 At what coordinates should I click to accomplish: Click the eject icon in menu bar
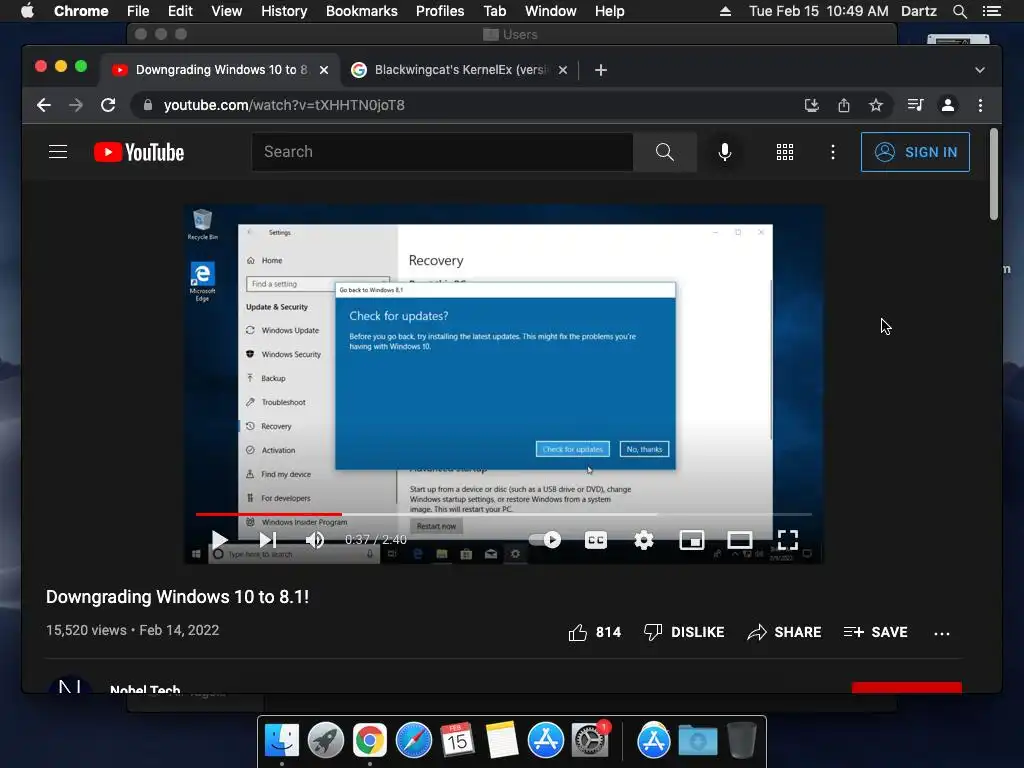pos(725,11)
